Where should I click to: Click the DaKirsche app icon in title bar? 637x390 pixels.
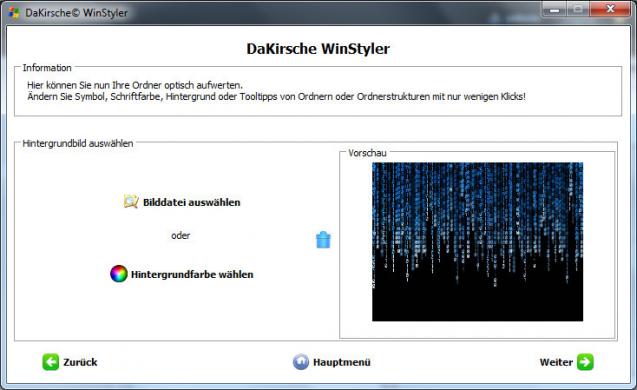(x=14, y=13)
